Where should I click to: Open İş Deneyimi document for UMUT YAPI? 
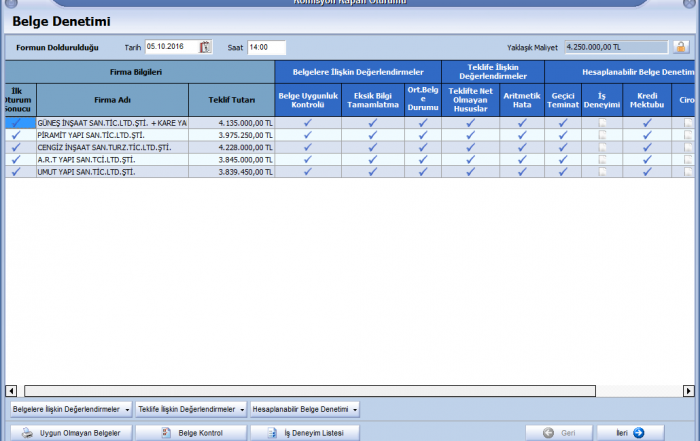coord(602,172)
